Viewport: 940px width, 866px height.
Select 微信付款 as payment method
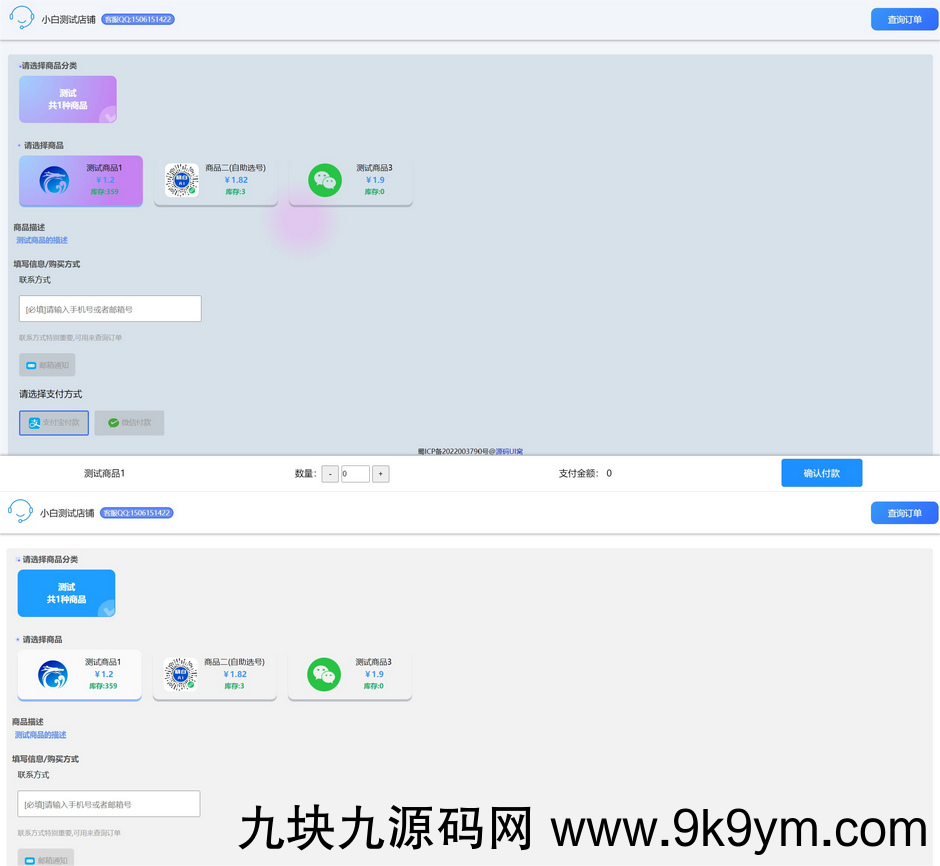coord(128,422)
